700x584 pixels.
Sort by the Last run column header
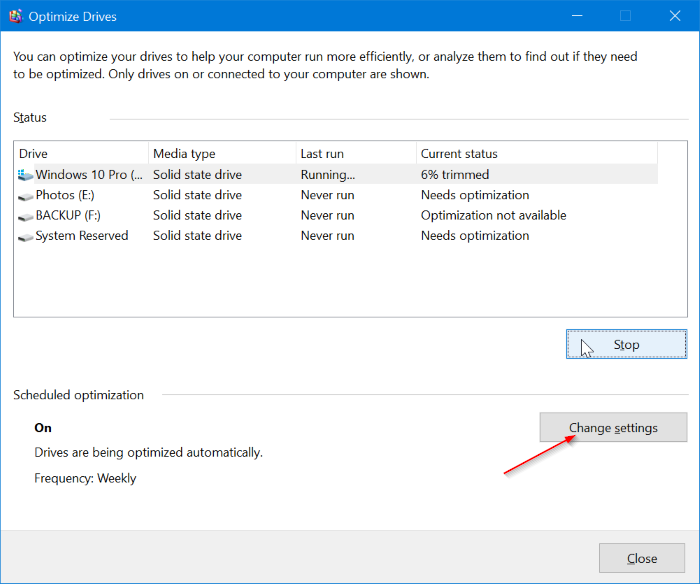coord(355,154)
